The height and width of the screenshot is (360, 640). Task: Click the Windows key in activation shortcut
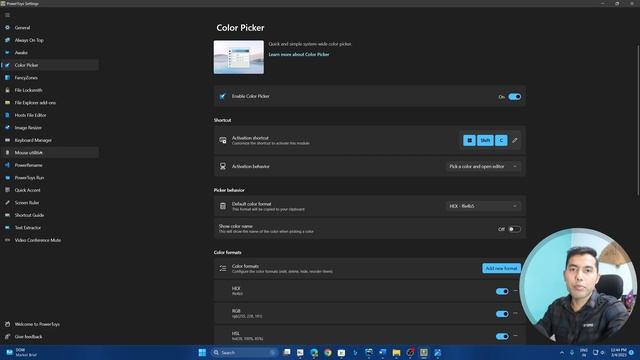[x=469, y=140]
